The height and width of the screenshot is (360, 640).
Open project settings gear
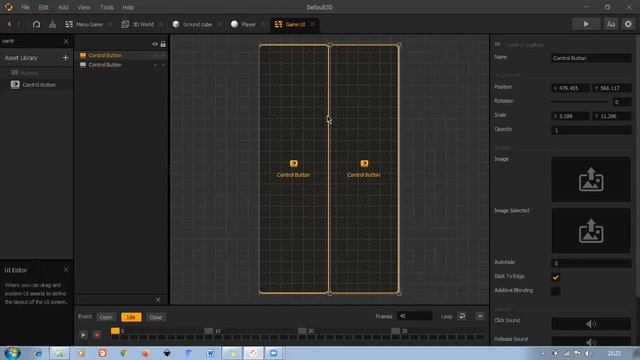[x=628, y=24]
